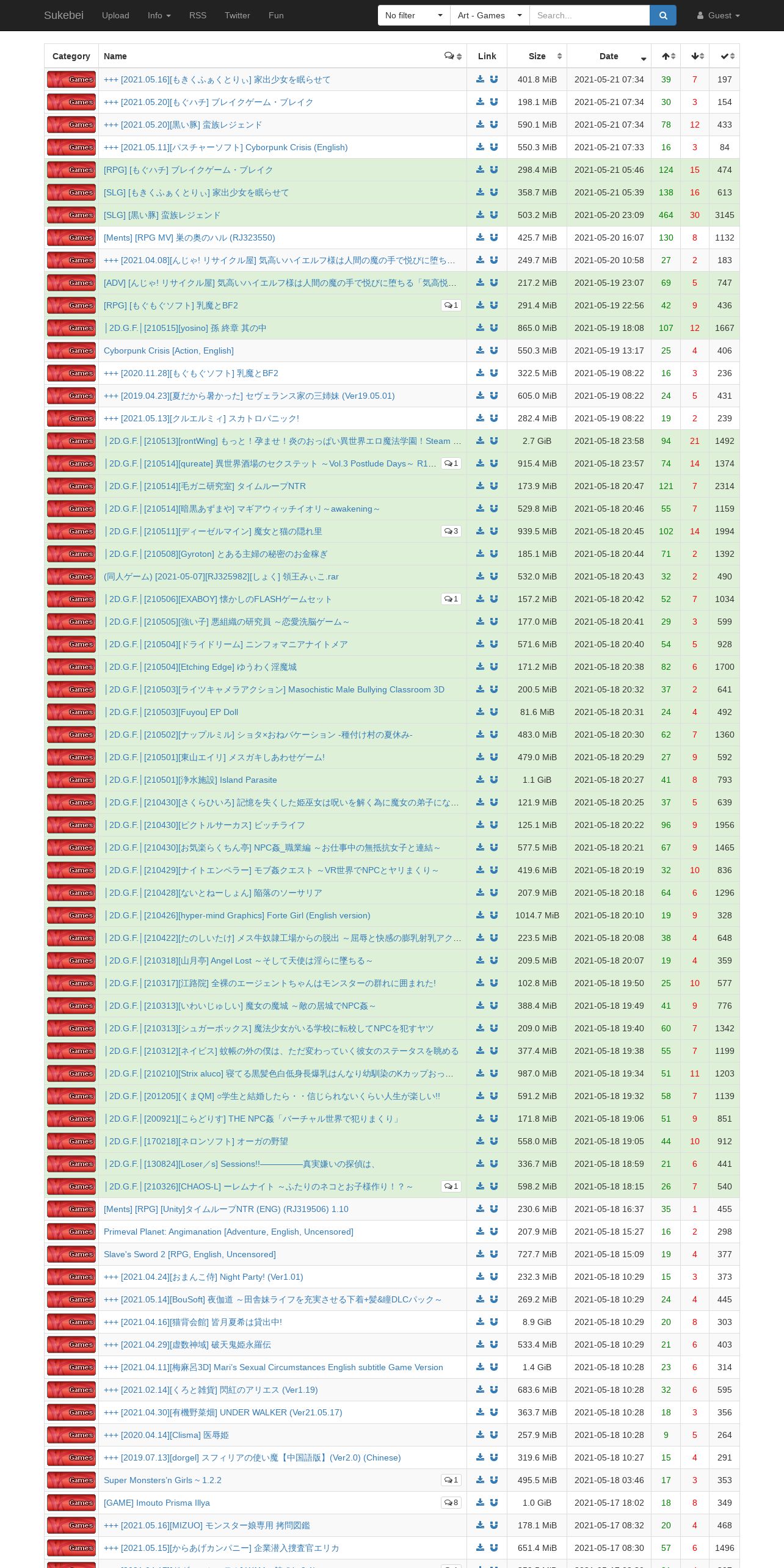Sort by leechers down-arrow column
This screenshot has height=1568, width=784.
pos(695,56)
